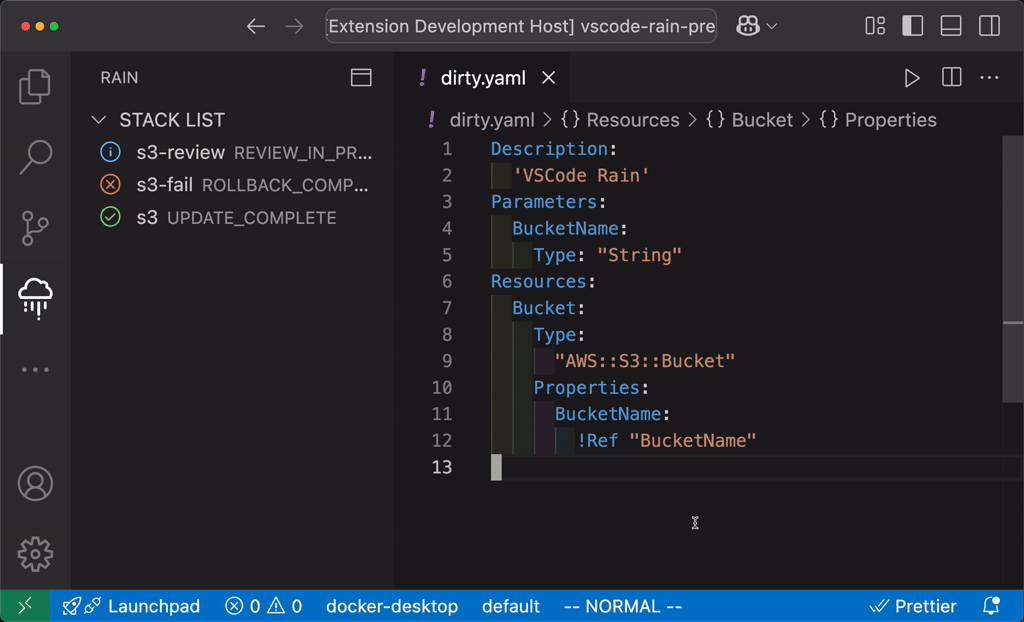
Task: Run the file with the play button
Action: point(912,78)
